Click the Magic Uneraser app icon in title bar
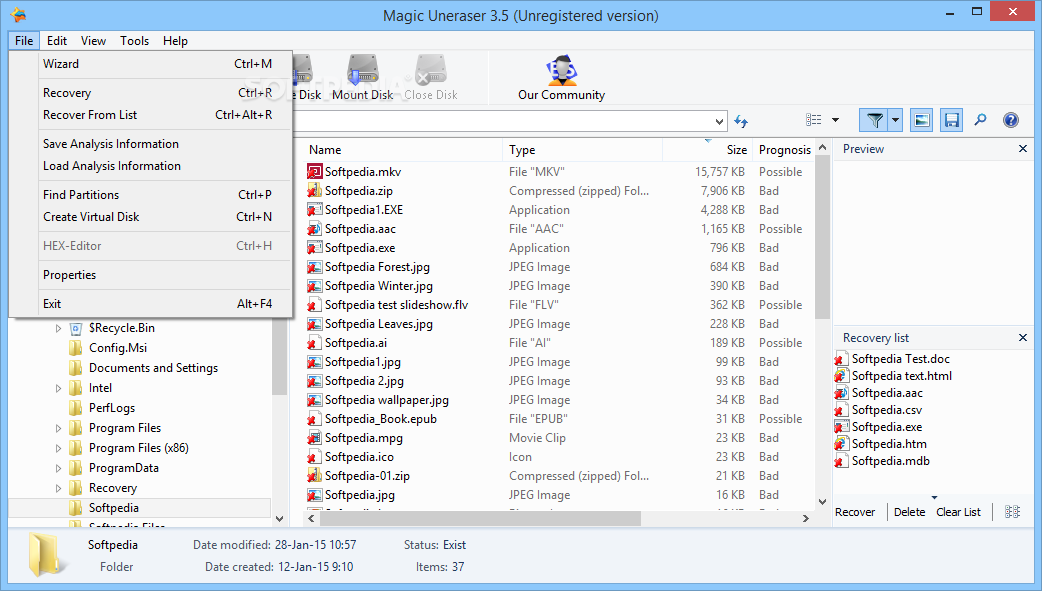Image resolution: width=1042 pixels, height=591 pixels. tap(18, 13)
